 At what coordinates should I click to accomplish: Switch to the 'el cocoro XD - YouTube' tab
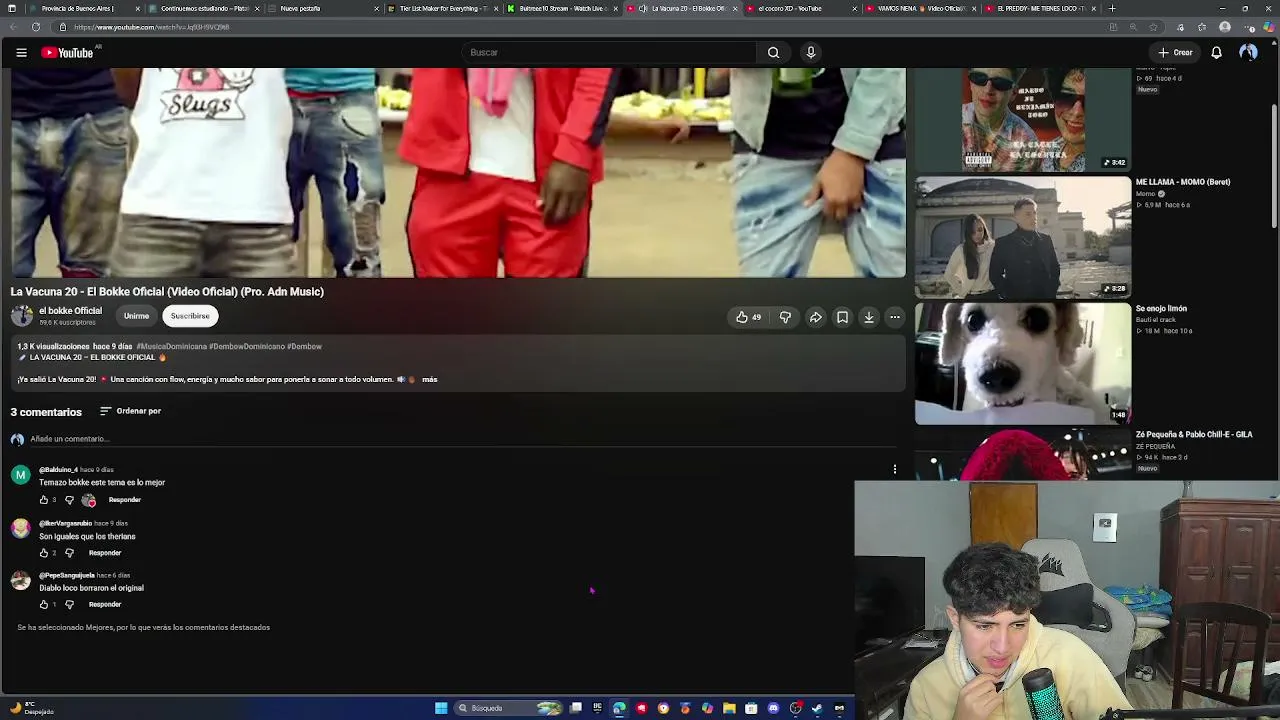point(801,9)
